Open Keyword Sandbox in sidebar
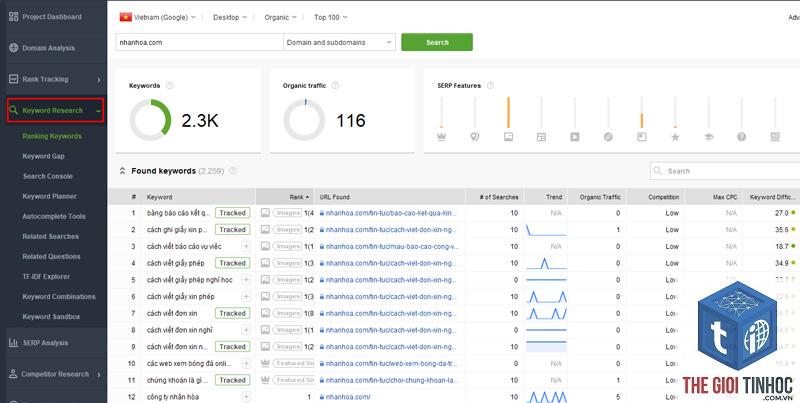The height and width of the screenshot is (403, 800). (51, 317)
